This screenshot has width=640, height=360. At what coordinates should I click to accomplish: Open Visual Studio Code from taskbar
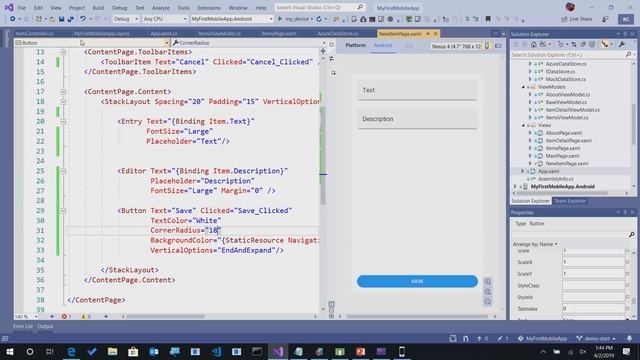coord(216,351)
